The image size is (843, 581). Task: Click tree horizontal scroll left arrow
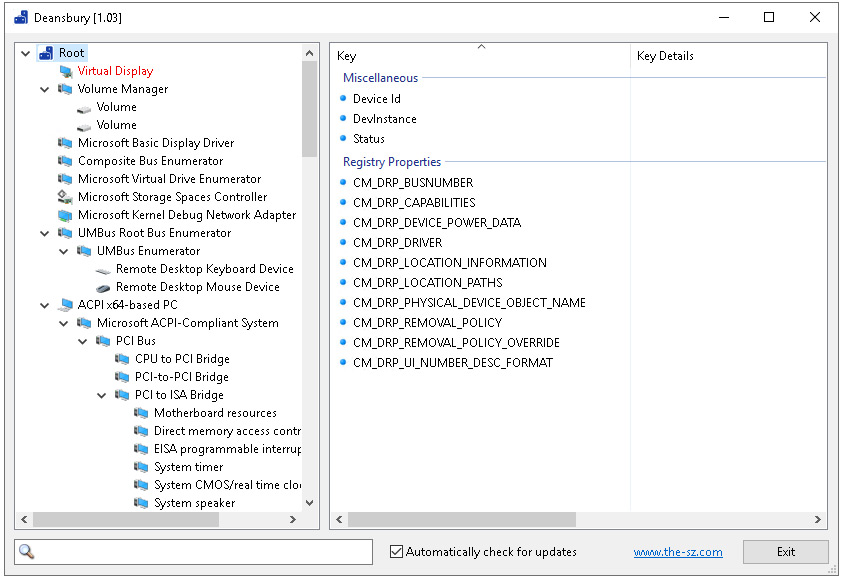coord(24,520)
